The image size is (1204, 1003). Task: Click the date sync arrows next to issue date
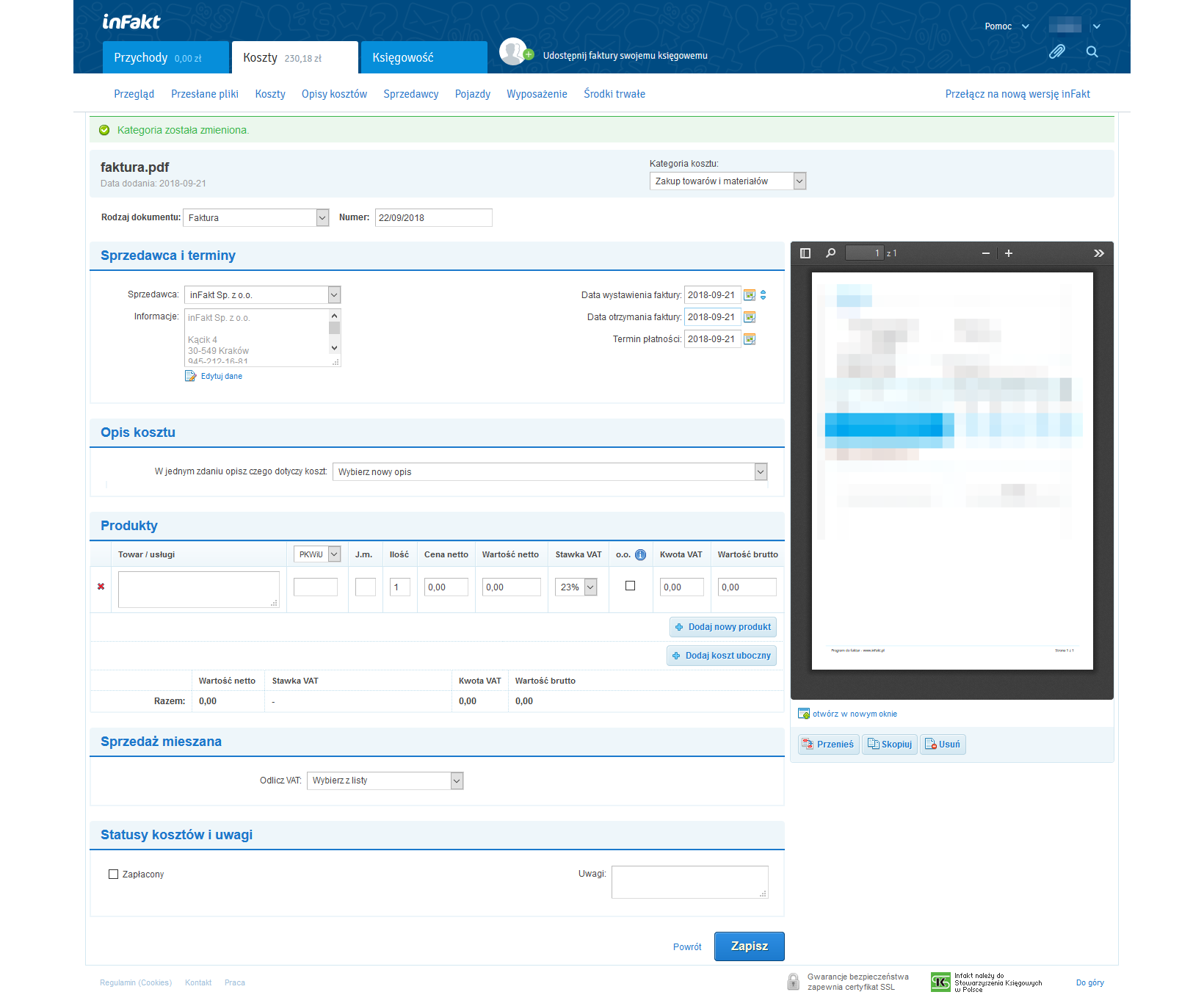(x=764, y=295)
